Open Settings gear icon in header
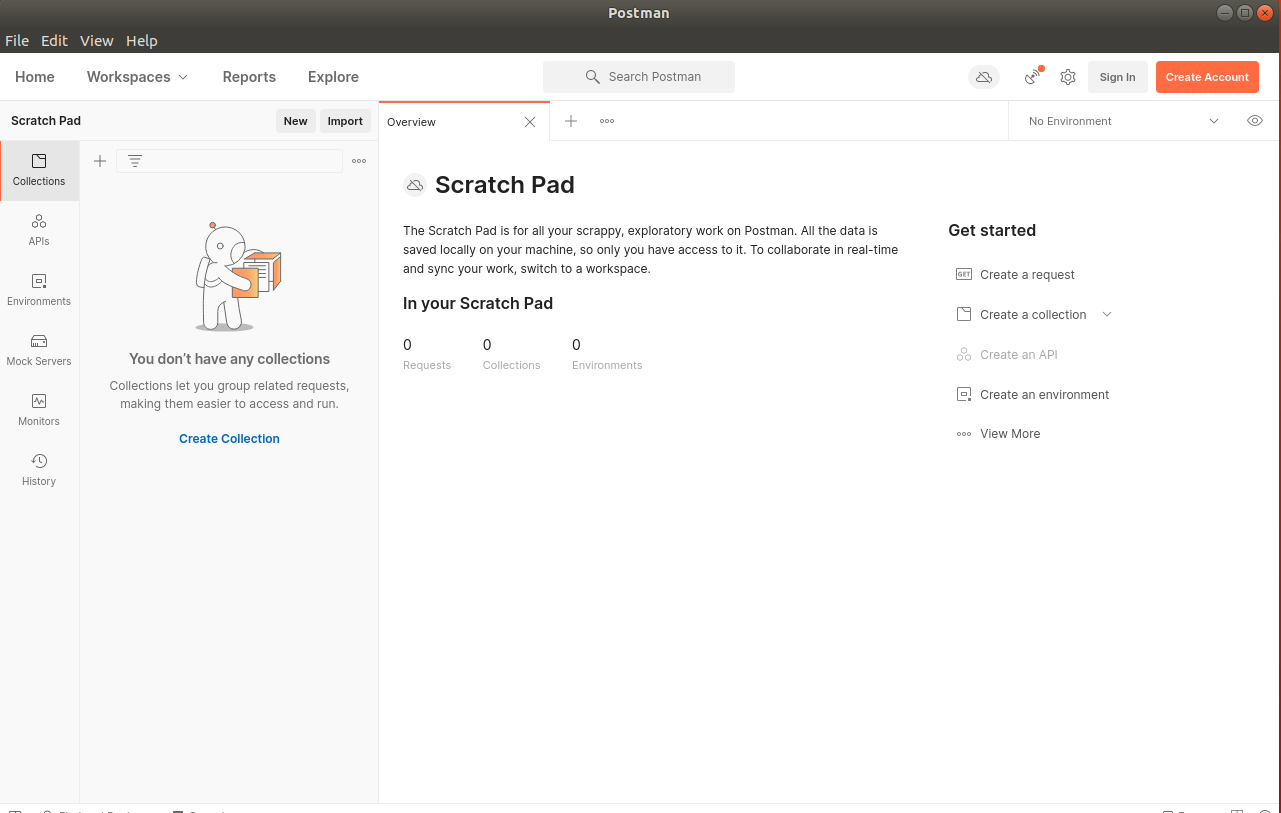This screenshot has width=1281, height=813. pyautogui.click(x=1068, y=77)
